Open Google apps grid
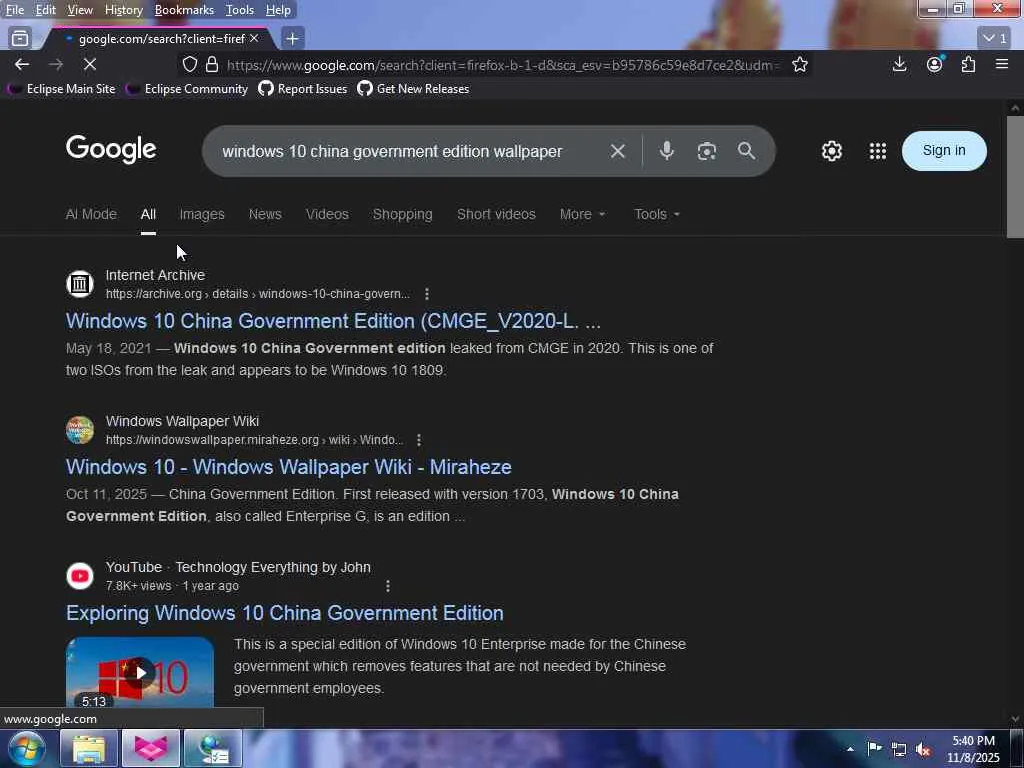The image size is (1024, 768). 878,151
